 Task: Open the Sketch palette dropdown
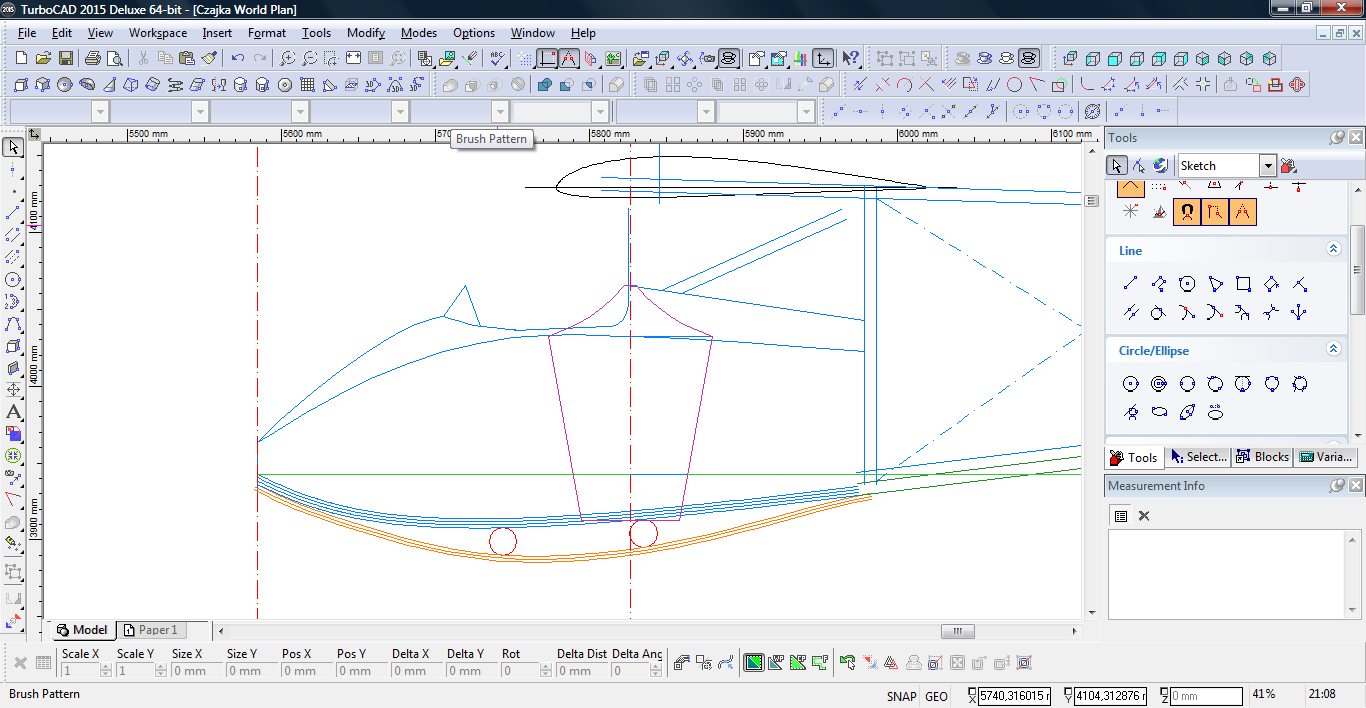(1267, 166)
